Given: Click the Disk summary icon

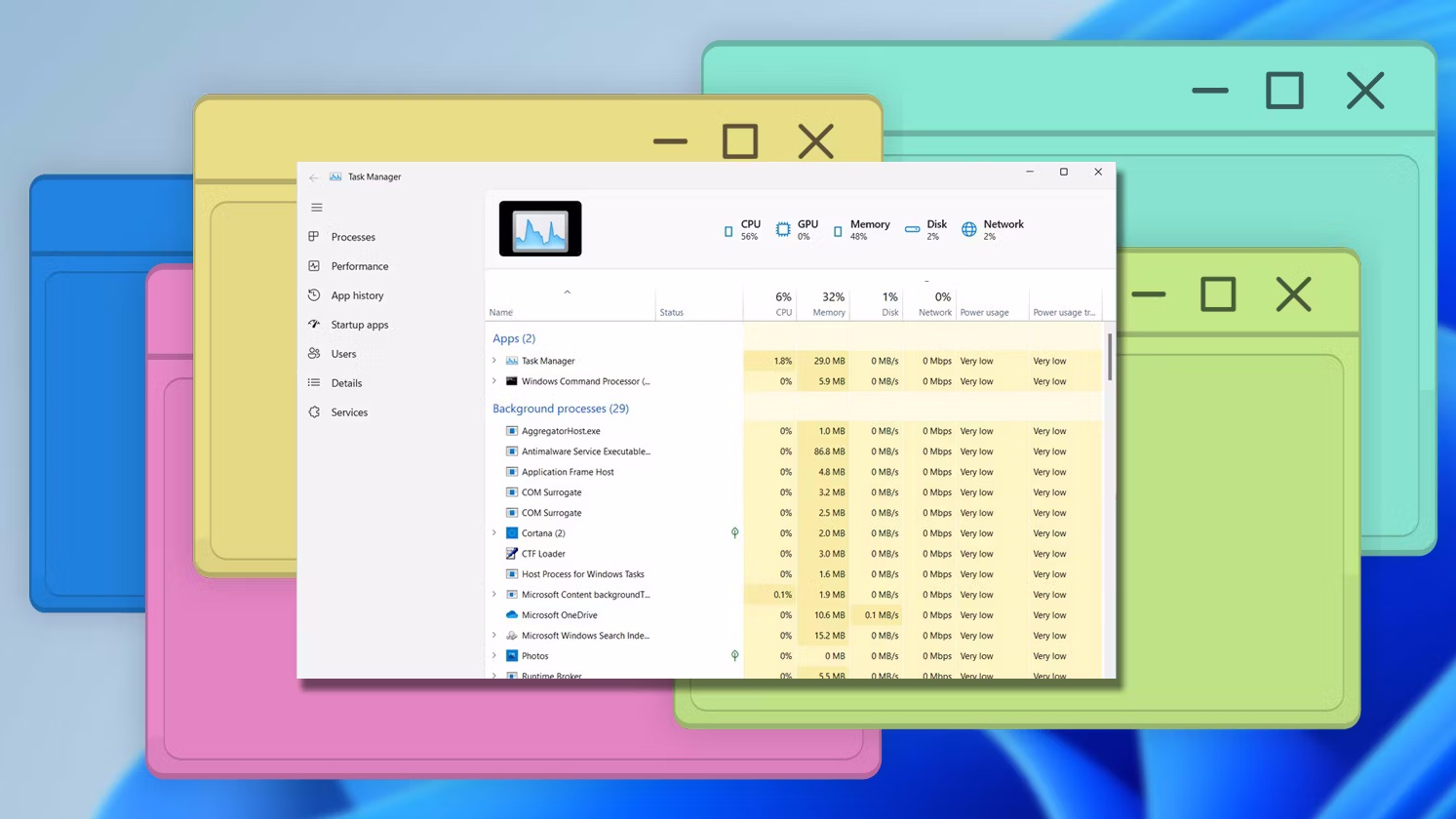Looking at the screenshot, I should pos(913,230).
